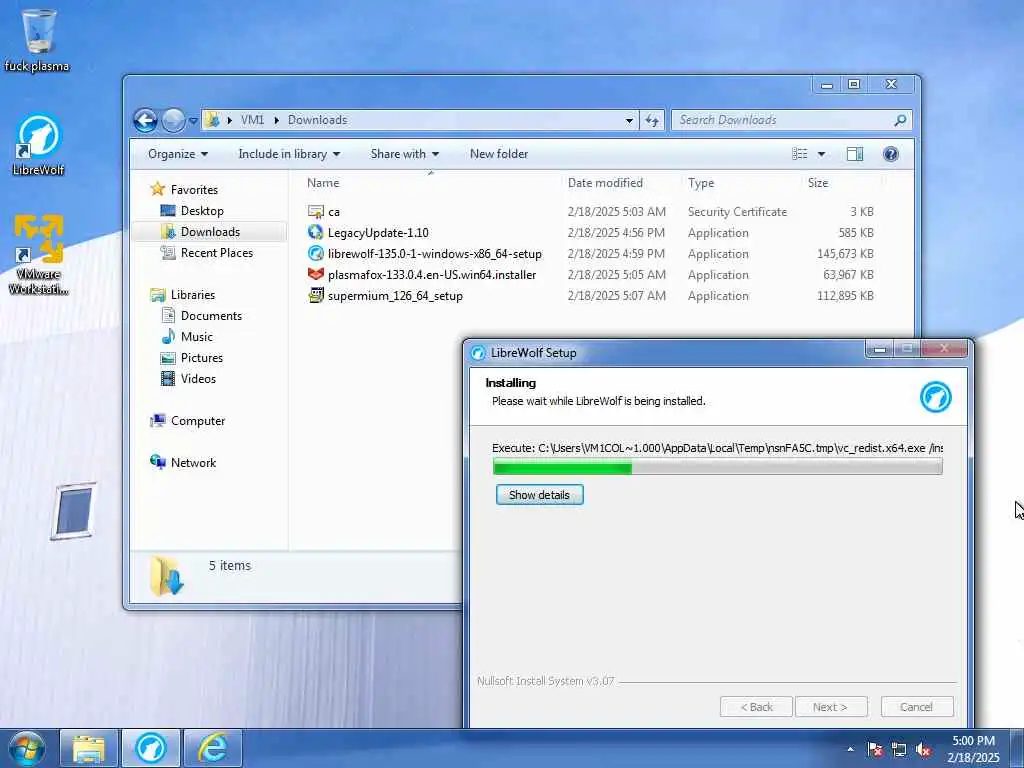
Task: Click the supermium setup file icon
Action: point(315,295)
